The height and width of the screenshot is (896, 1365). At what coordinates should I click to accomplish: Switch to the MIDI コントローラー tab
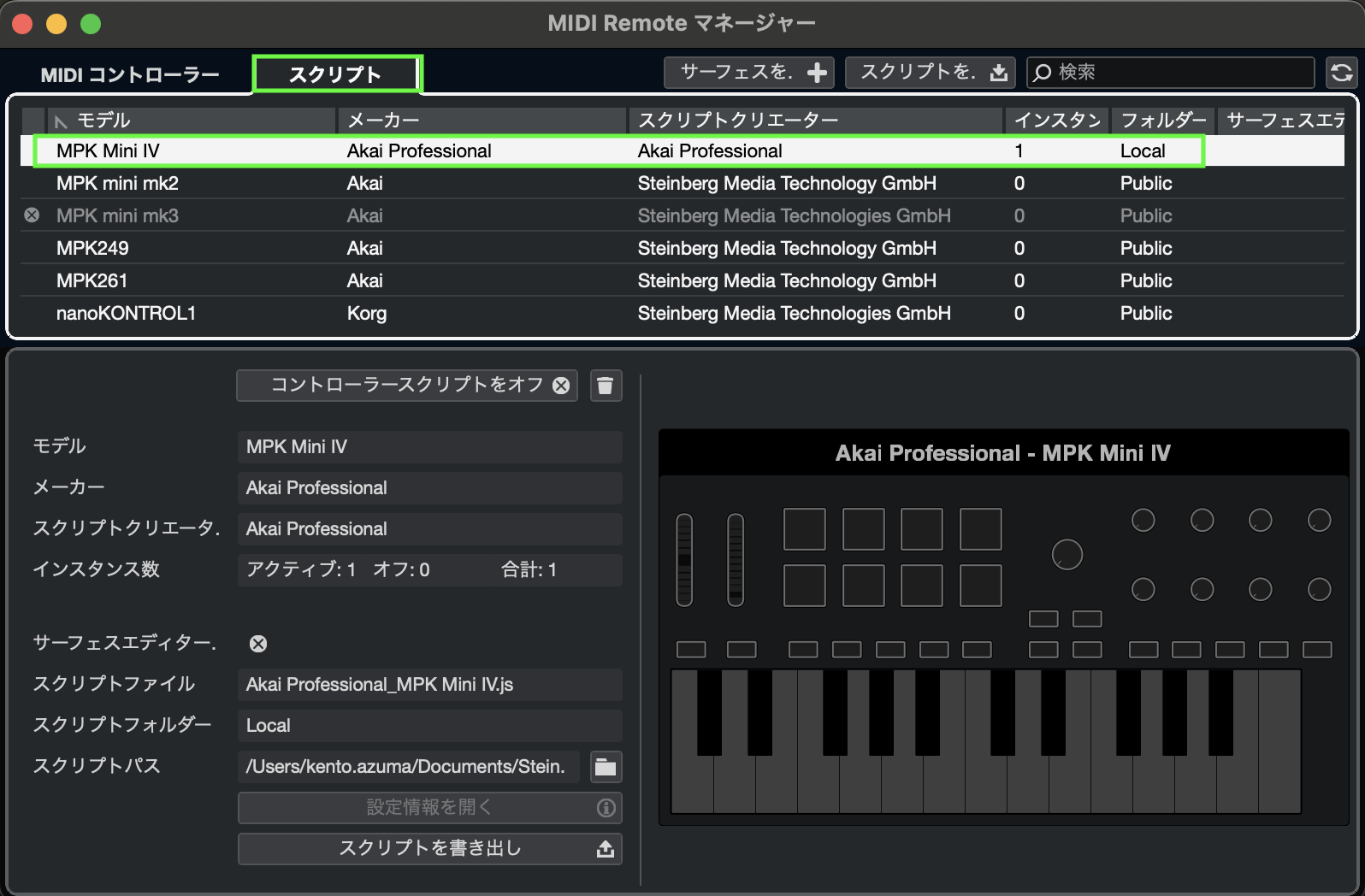(130, 75)
